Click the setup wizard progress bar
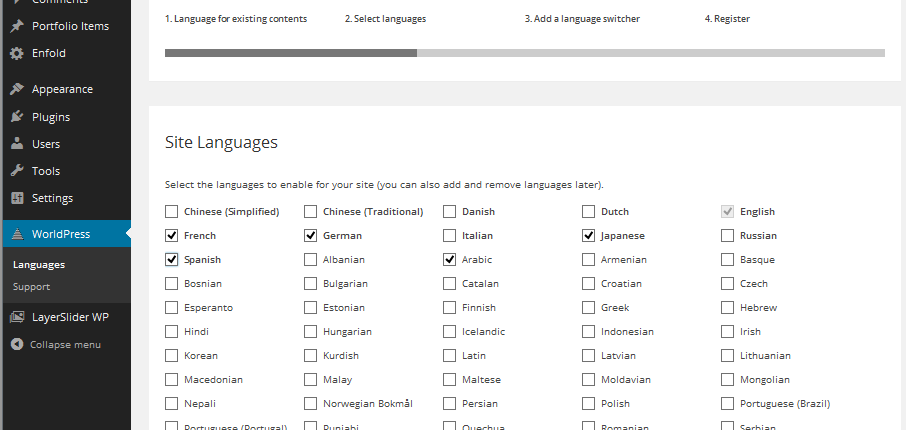906x430 pixels. (x=525, y=53)
